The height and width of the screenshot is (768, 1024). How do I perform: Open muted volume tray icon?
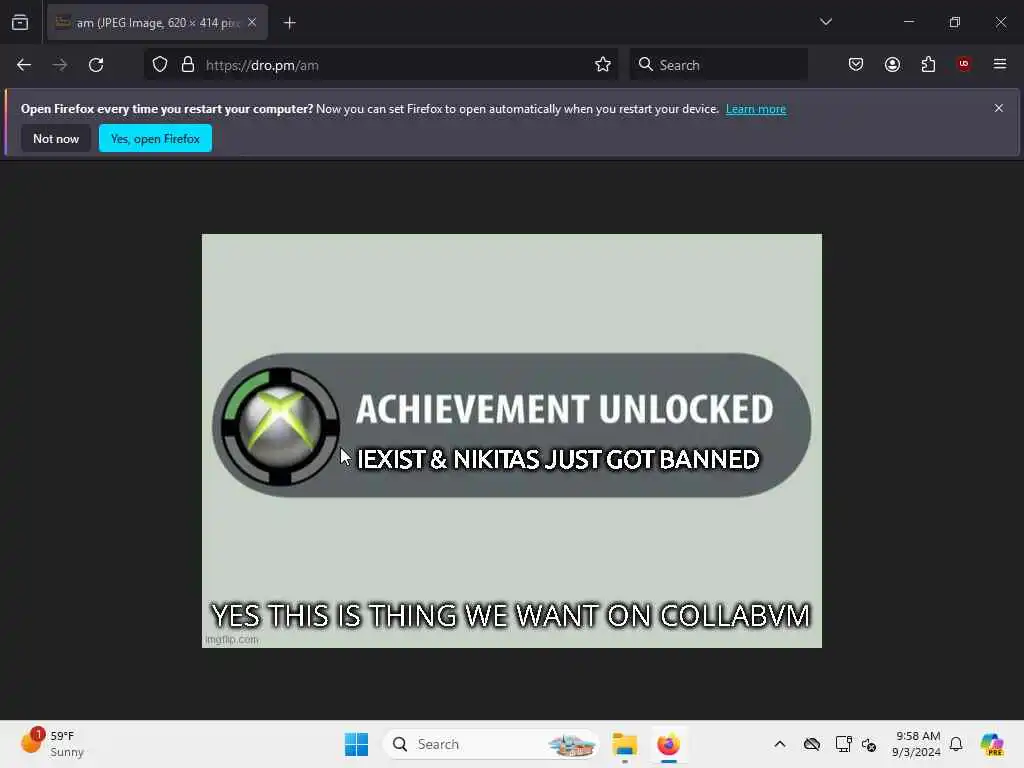(869, 744)
